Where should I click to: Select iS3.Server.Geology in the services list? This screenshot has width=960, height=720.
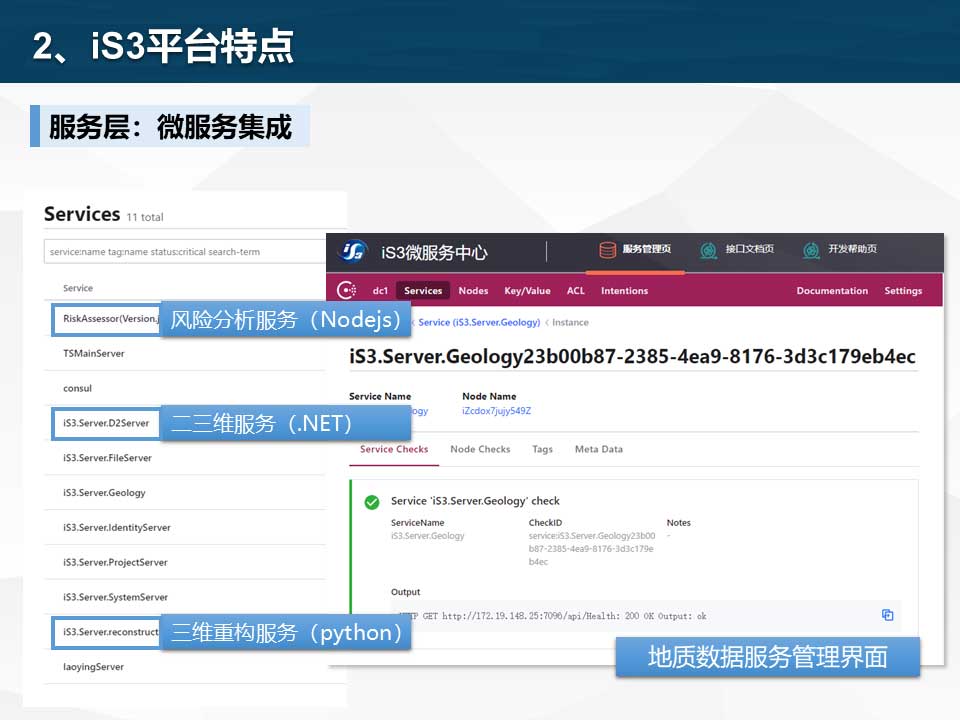pos(185,493)
